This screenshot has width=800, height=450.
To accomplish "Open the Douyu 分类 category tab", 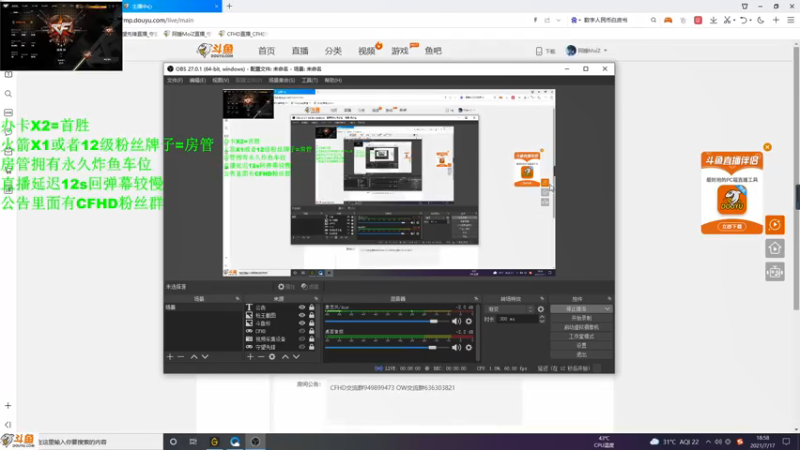I will point(333,51).
